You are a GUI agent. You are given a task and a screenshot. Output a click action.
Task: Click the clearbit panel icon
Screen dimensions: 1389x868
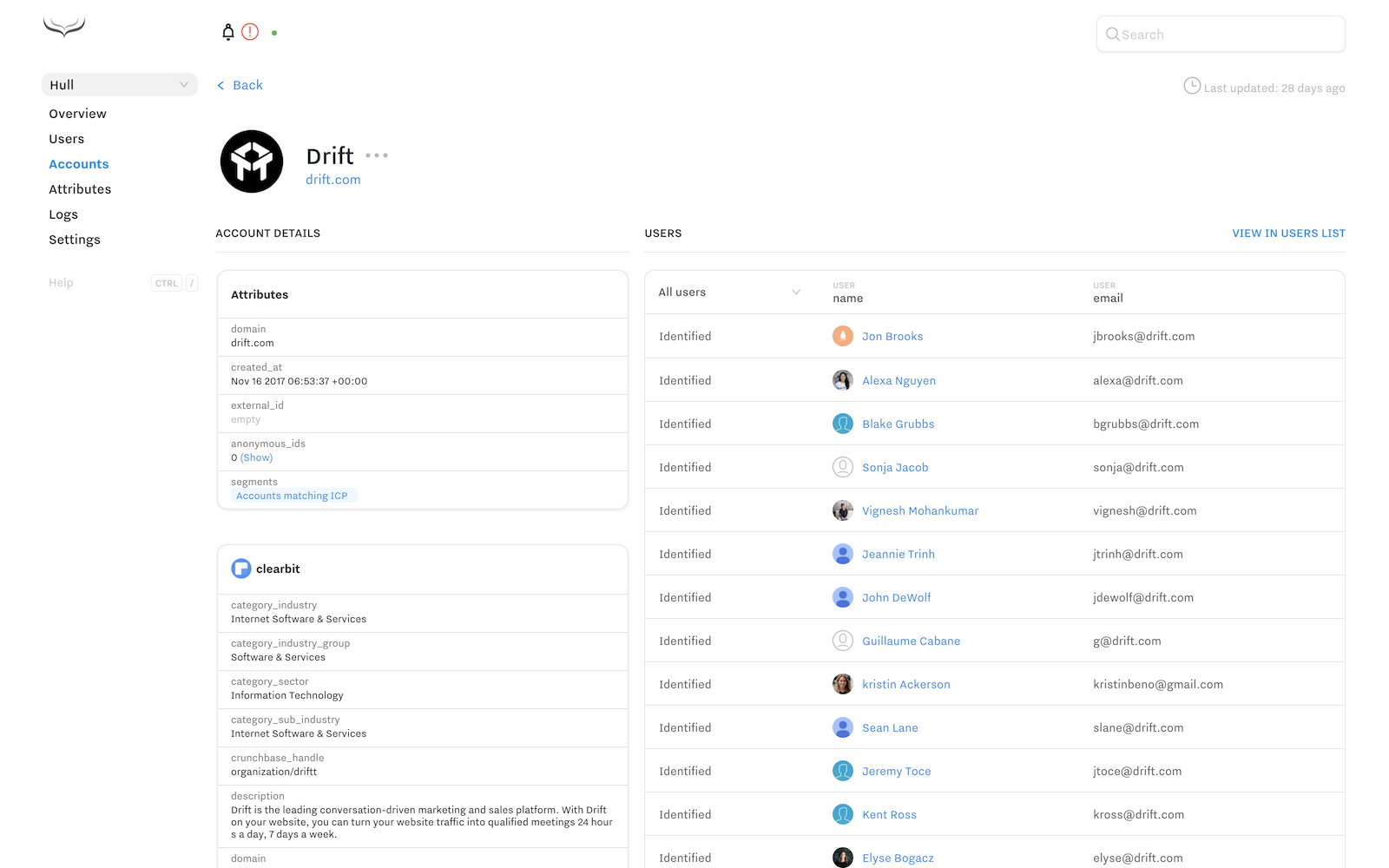pos(240,569)
